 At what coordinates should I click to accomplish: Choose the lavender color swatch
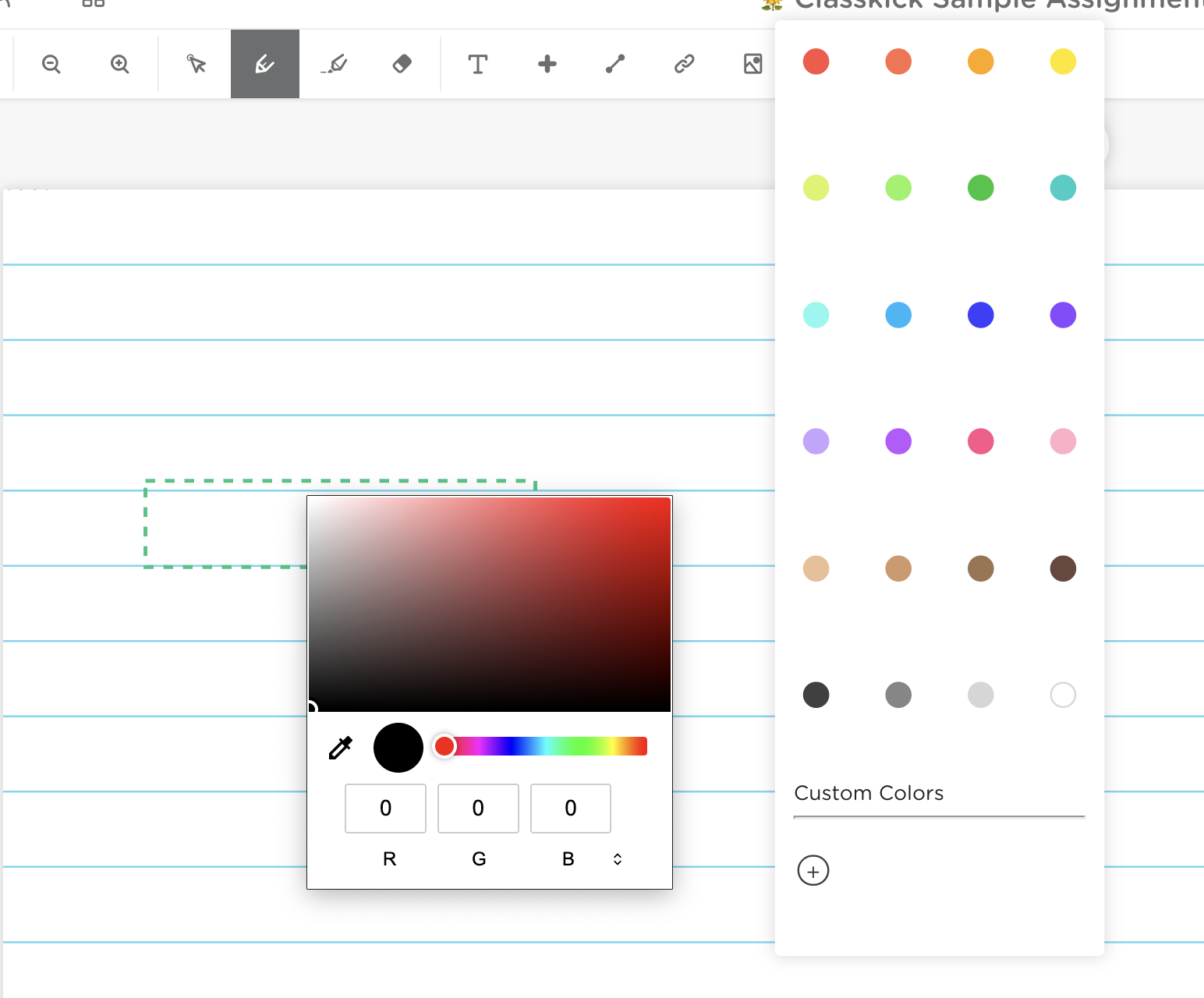pos(816,441)
